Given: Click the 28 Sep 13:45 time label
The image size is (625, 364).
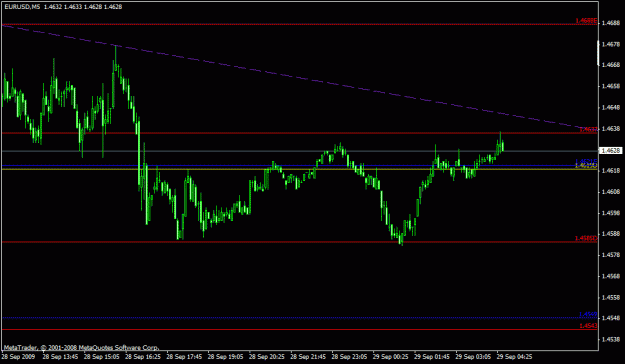Looking at the screenshot, I should (x=60, y=356).
